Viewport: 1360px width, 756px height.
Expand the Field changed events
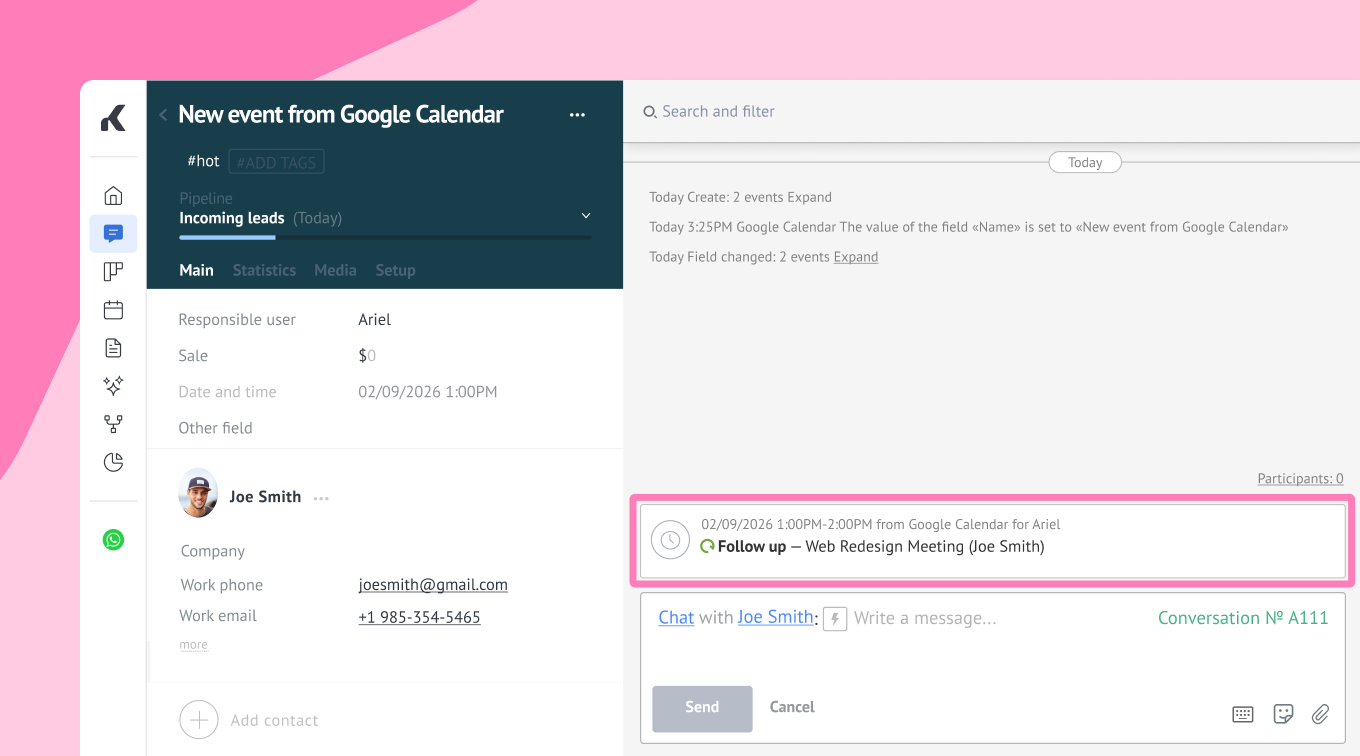pyautogui.click(x=855, y=257)
